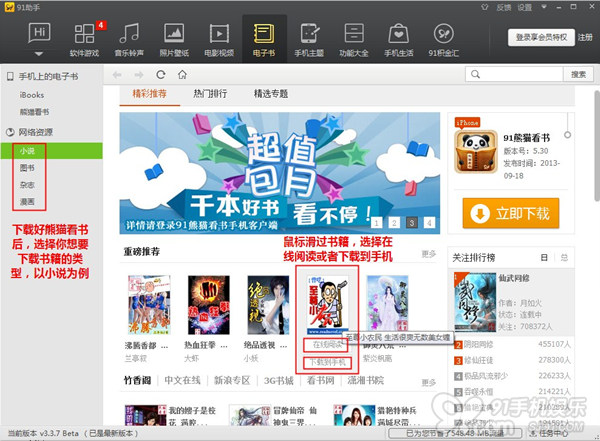Click the book search input field
This screenshot has width=600, height=441.
514,74
